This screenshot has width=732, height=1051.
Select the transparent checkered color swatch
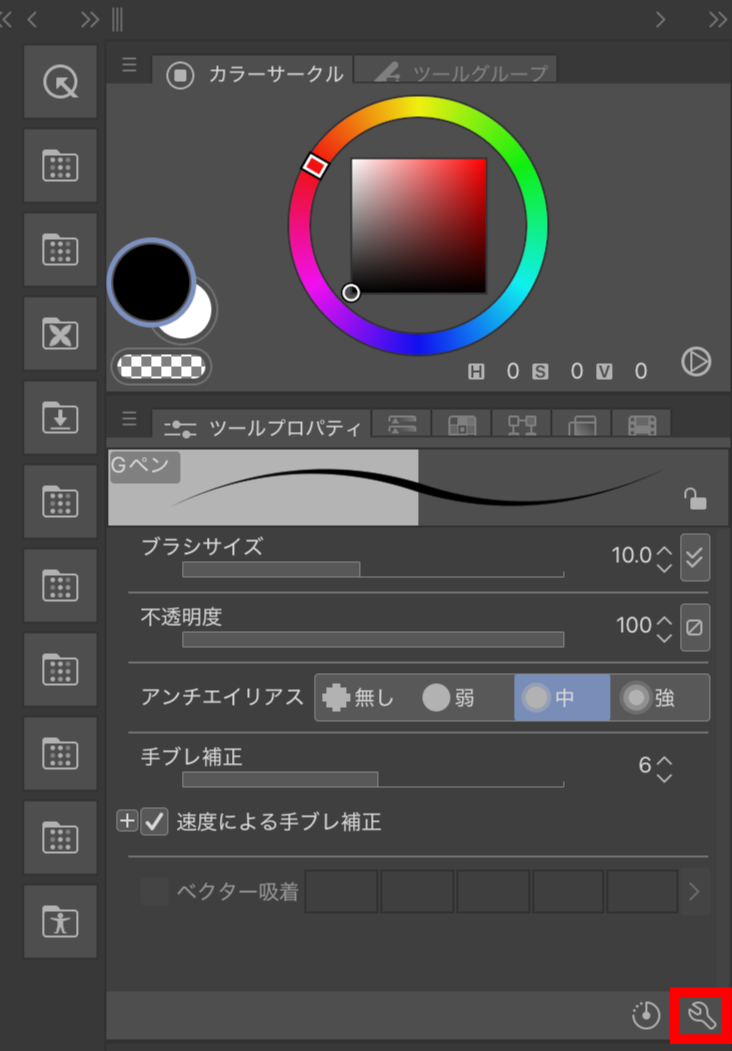[x=161, y=367]
